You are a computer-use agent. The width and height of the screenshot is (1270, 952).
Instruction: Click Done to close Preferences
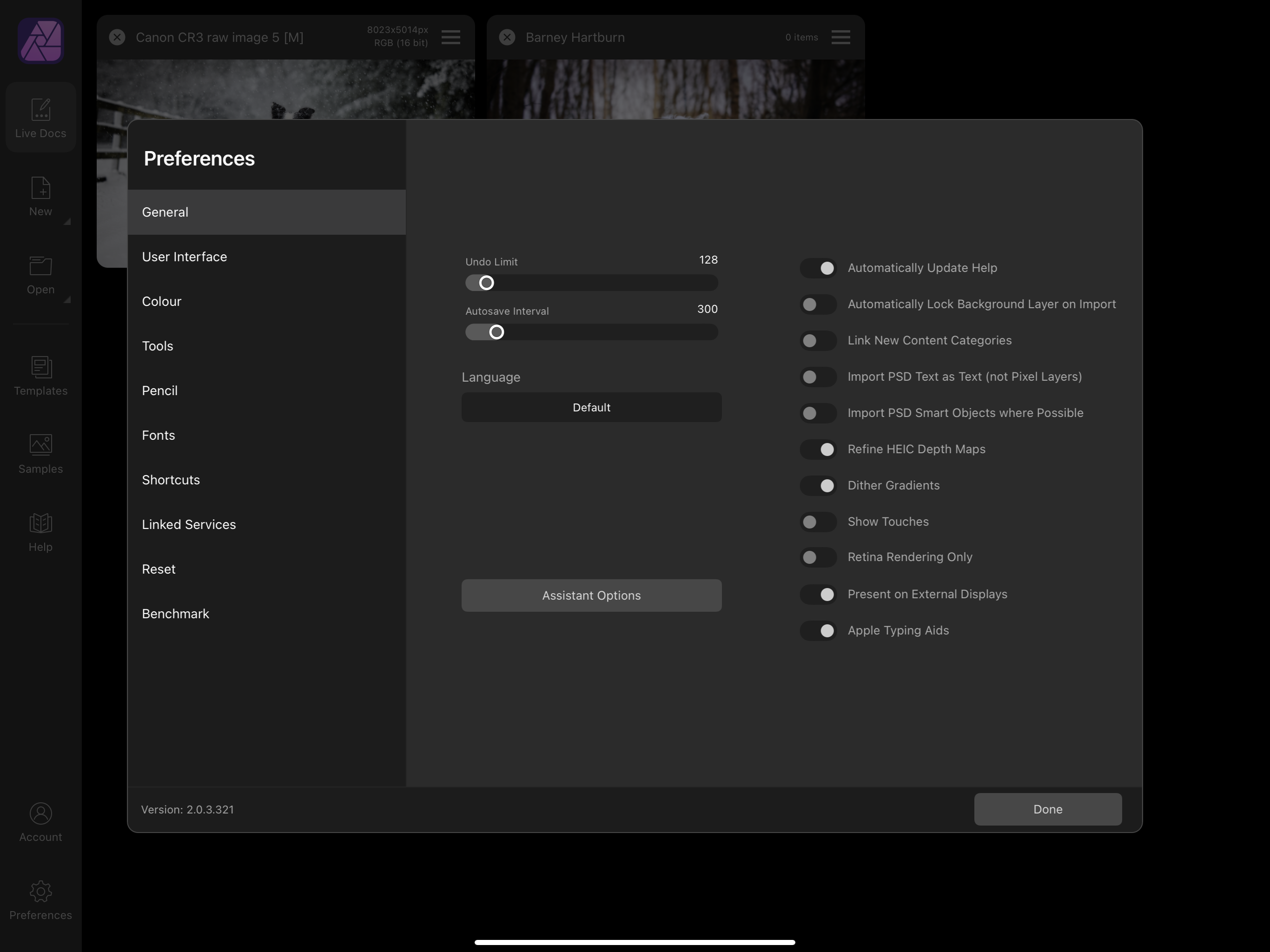pos(1048,809)
